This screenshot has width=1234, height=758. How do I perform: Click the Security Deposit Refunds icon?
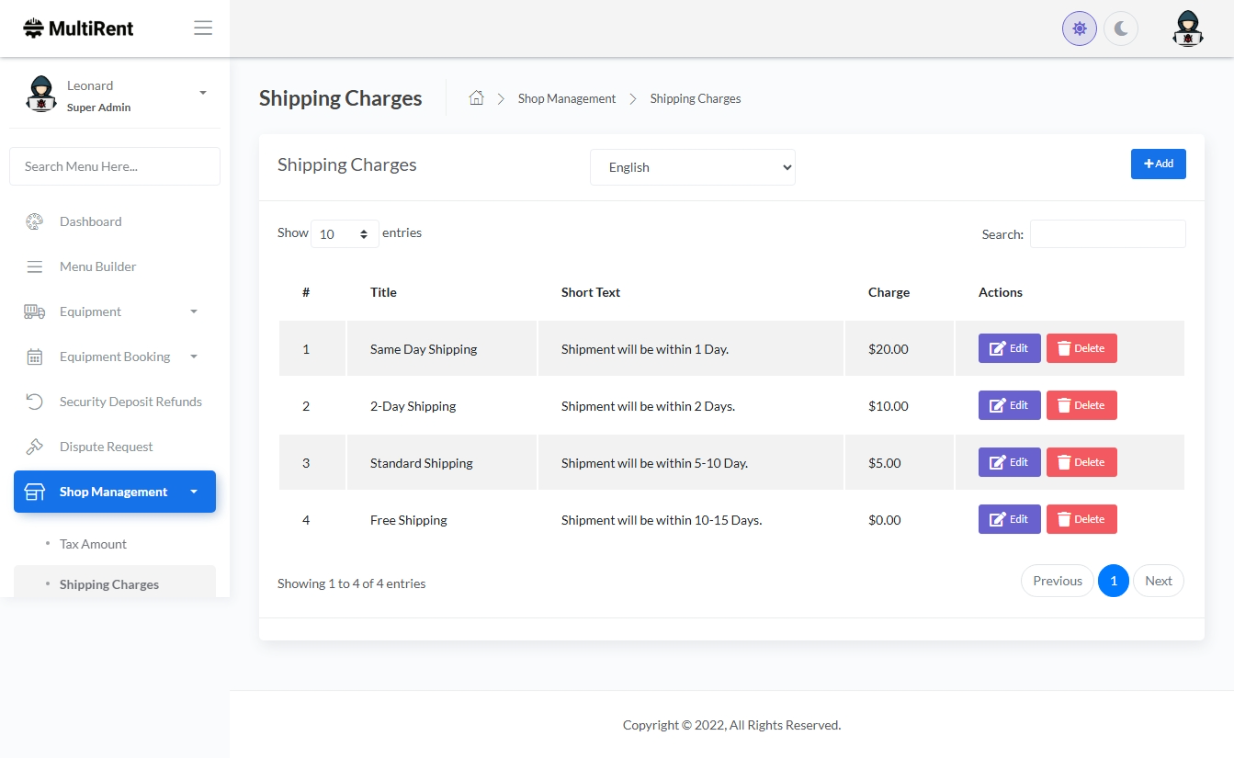pos(34,402)
